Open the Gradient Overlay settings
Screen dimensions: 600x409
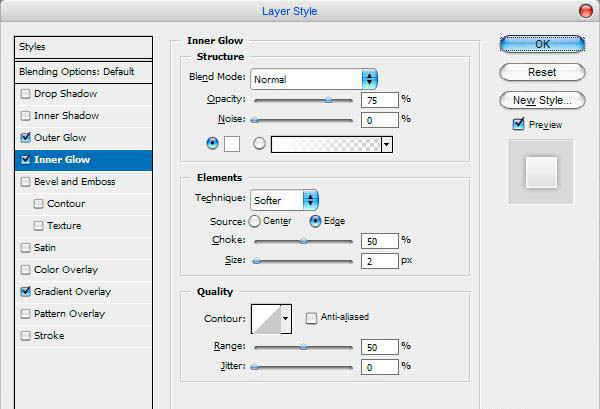72,292
